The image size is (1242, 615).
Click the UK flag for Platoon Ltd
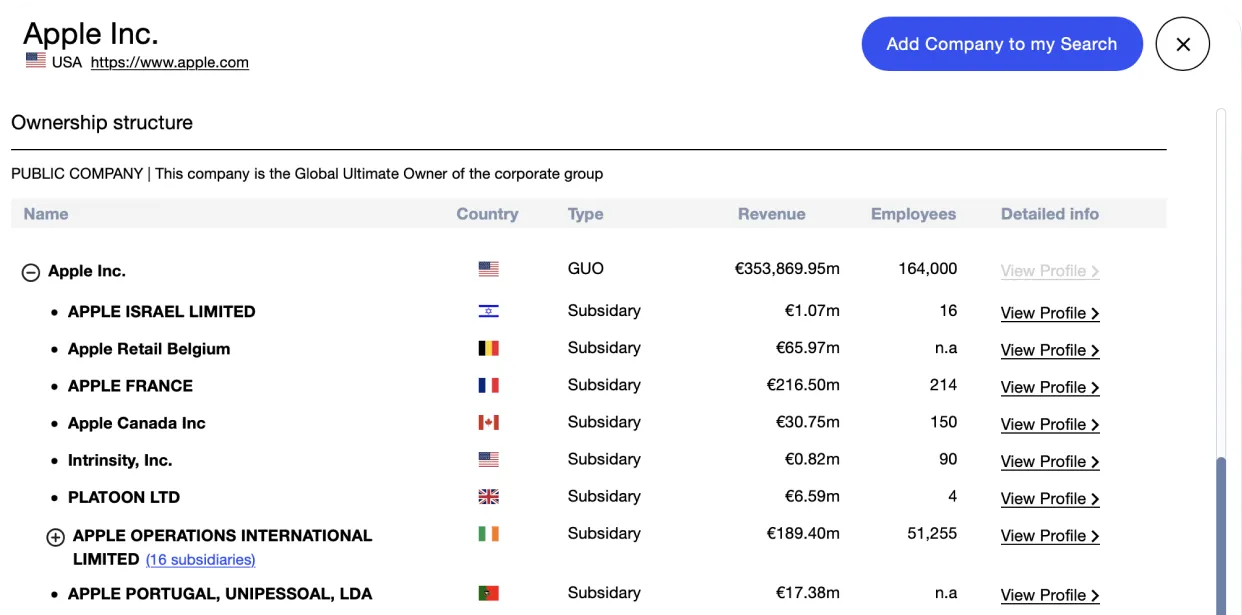[x=488, y=496]
